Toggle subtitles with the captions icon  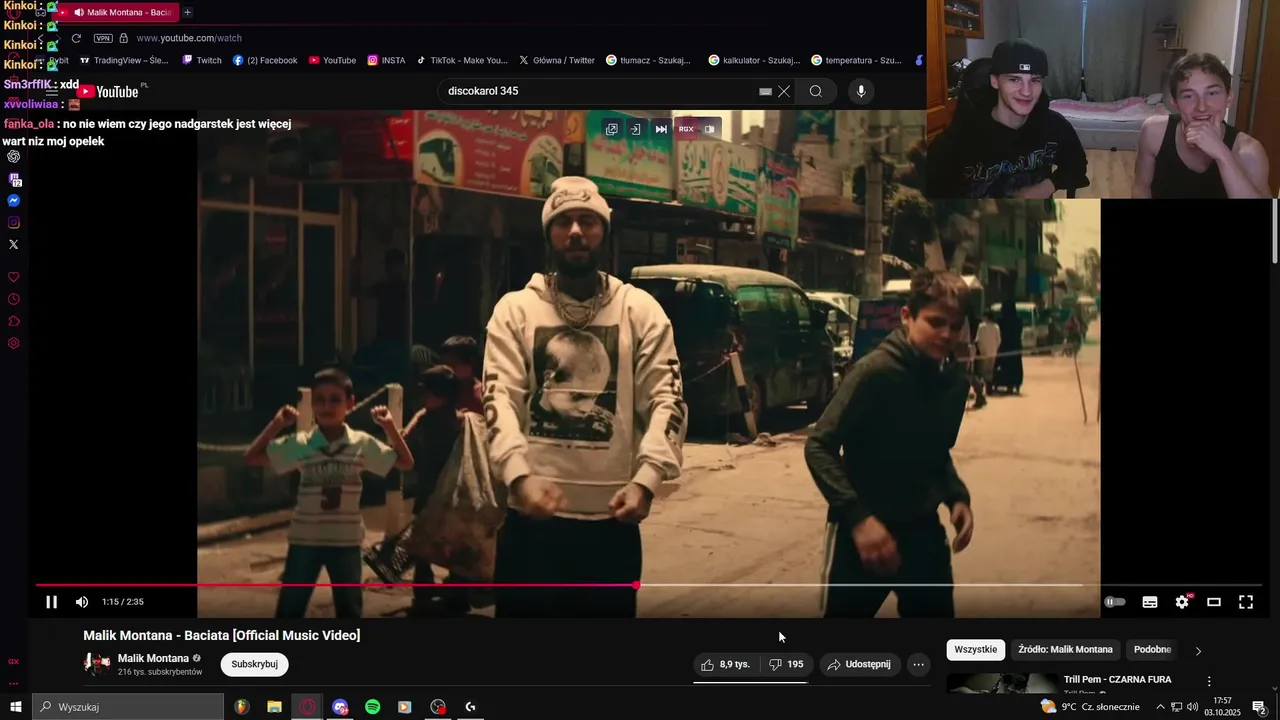click(1150, 602)
